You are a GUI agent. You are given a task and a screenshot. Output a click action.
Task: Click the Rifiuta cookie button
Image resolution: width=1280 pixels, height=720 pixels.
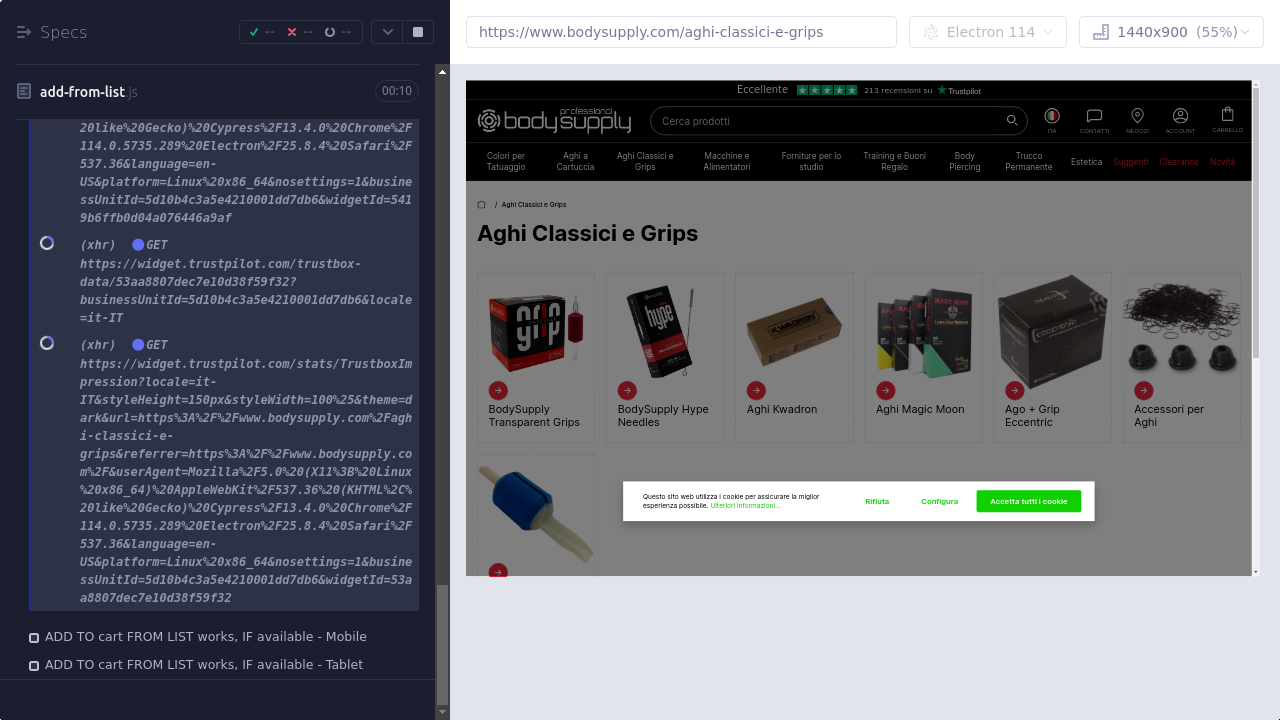pos(877,501)
